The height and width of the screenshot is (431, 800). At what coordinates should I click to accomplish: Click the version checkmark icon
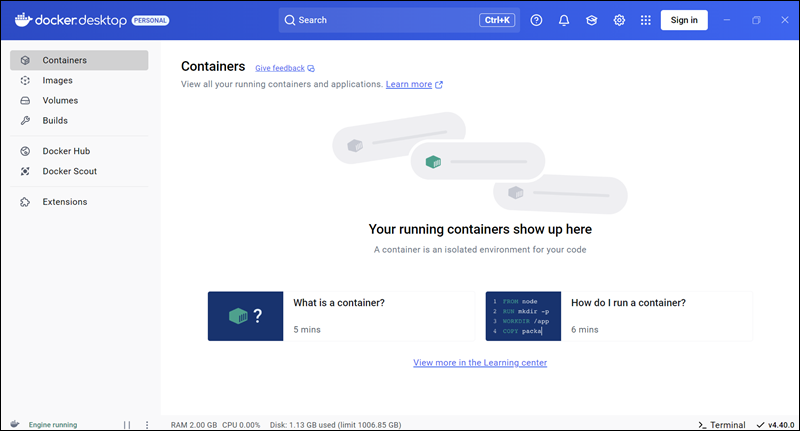760,425
